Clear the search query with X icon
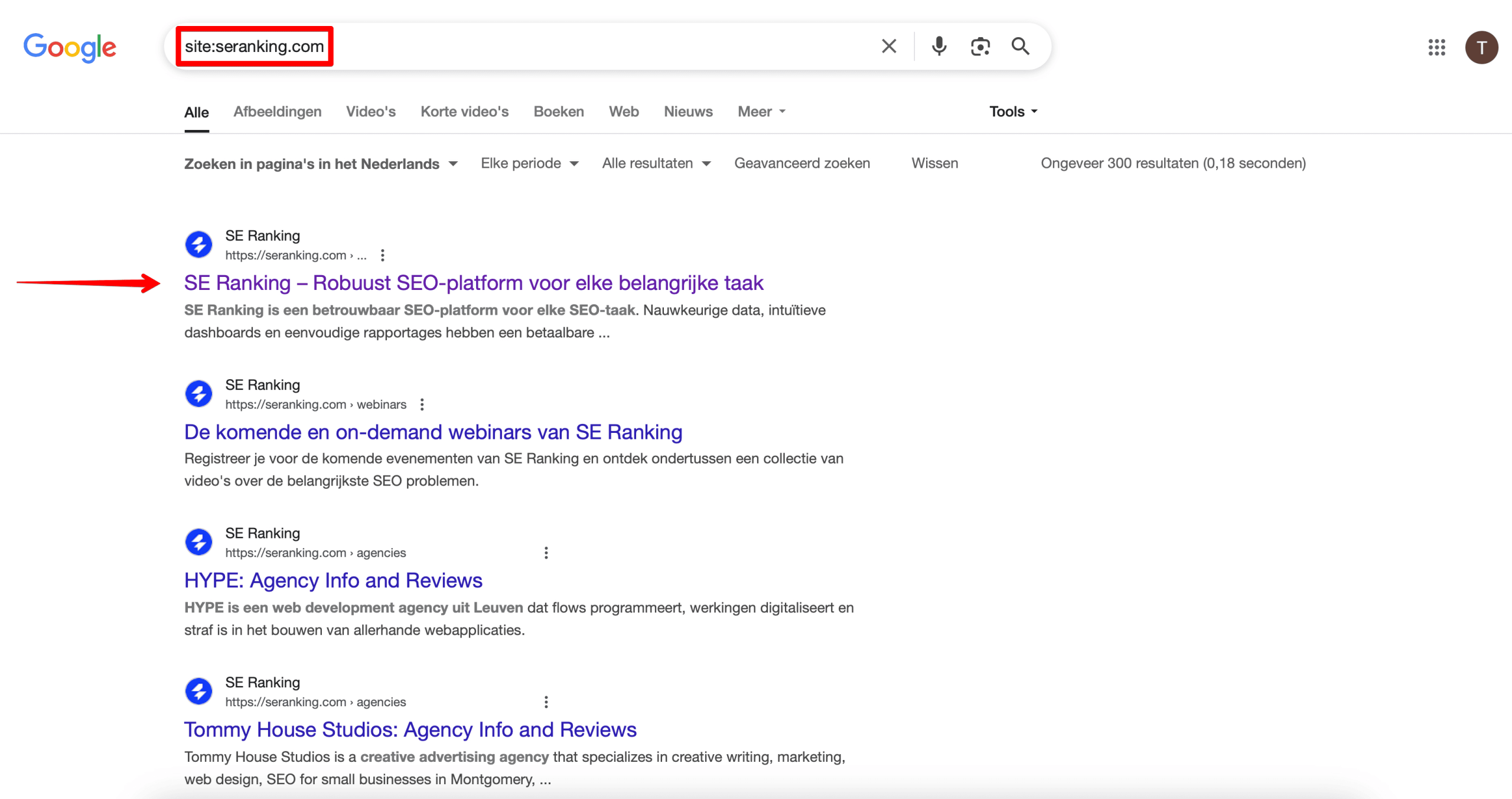Screen dimensions: 1512x799 889,46
